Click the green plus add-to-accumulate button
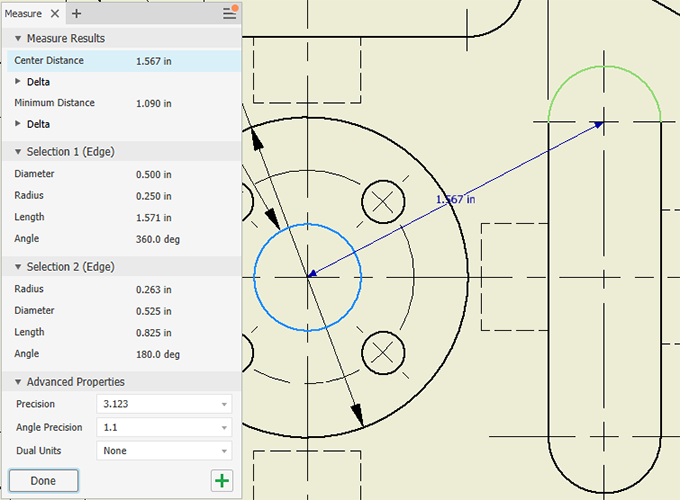Image resolution: width=680 pixels, height=500 pixels. 222,480
